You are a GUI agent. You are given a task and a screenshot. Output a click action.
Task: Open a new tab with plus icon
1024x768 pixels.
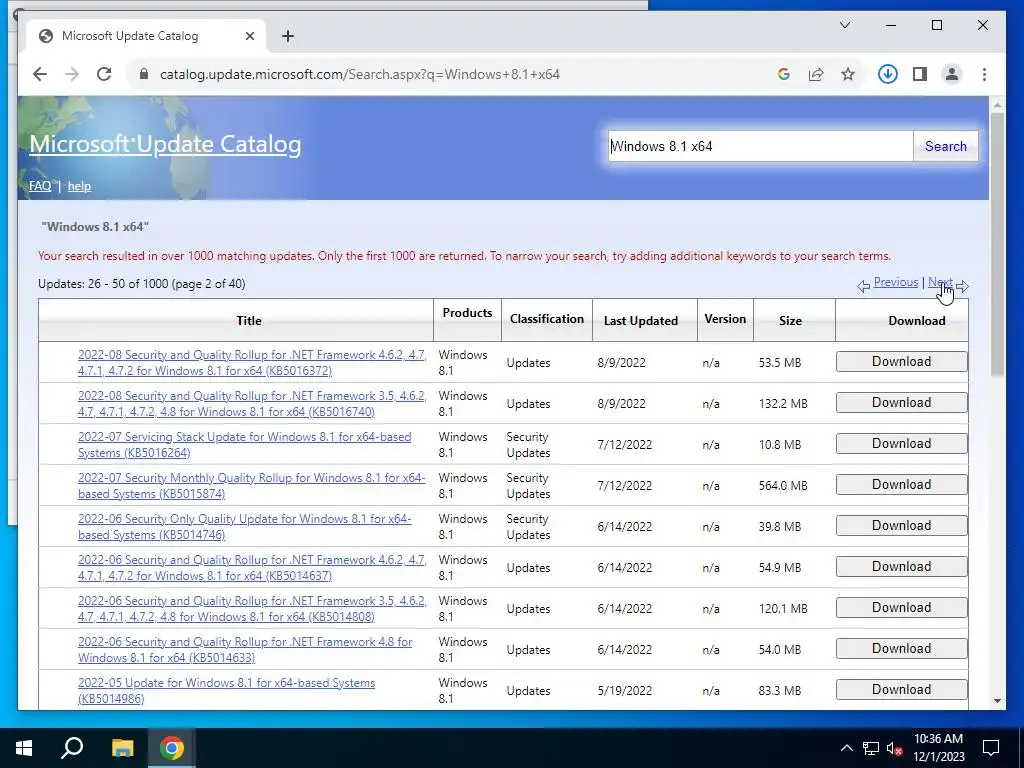point(288,36)
